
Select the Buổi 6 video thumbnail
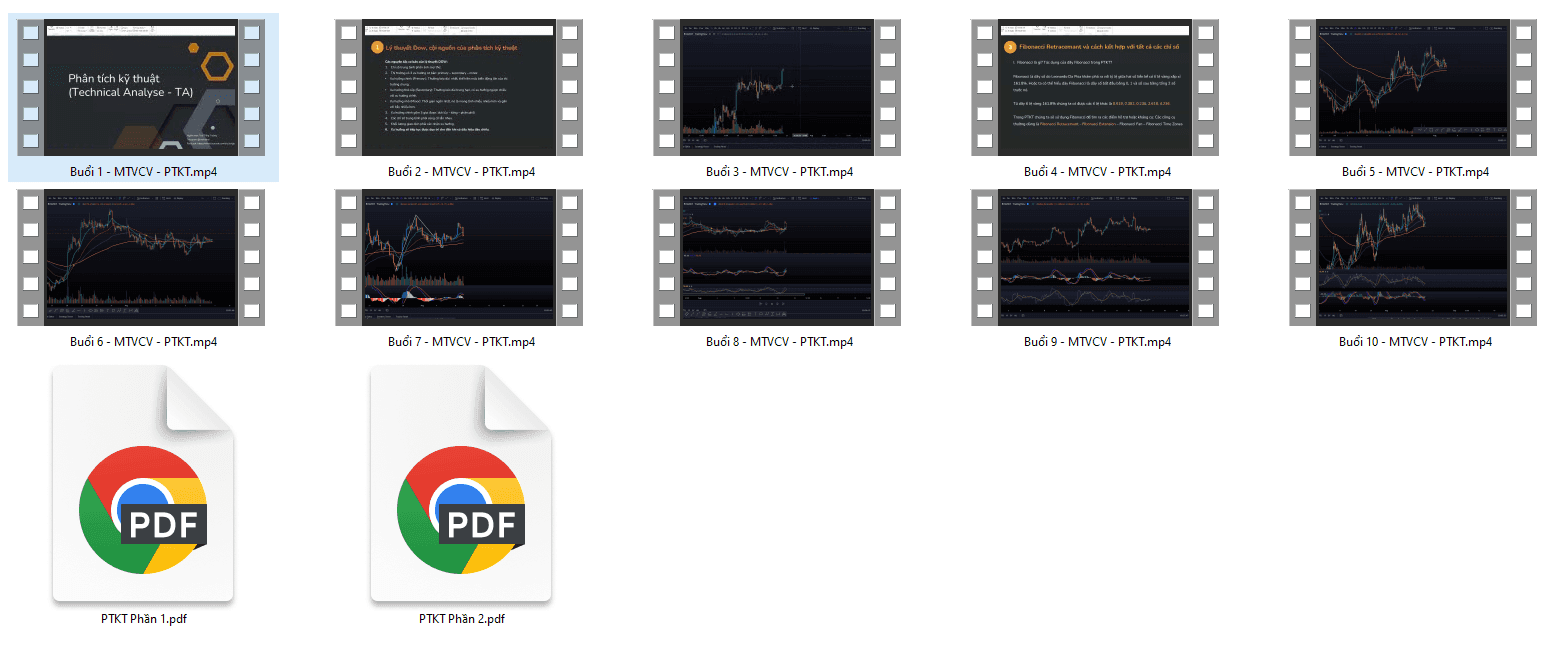click(142, 257)
